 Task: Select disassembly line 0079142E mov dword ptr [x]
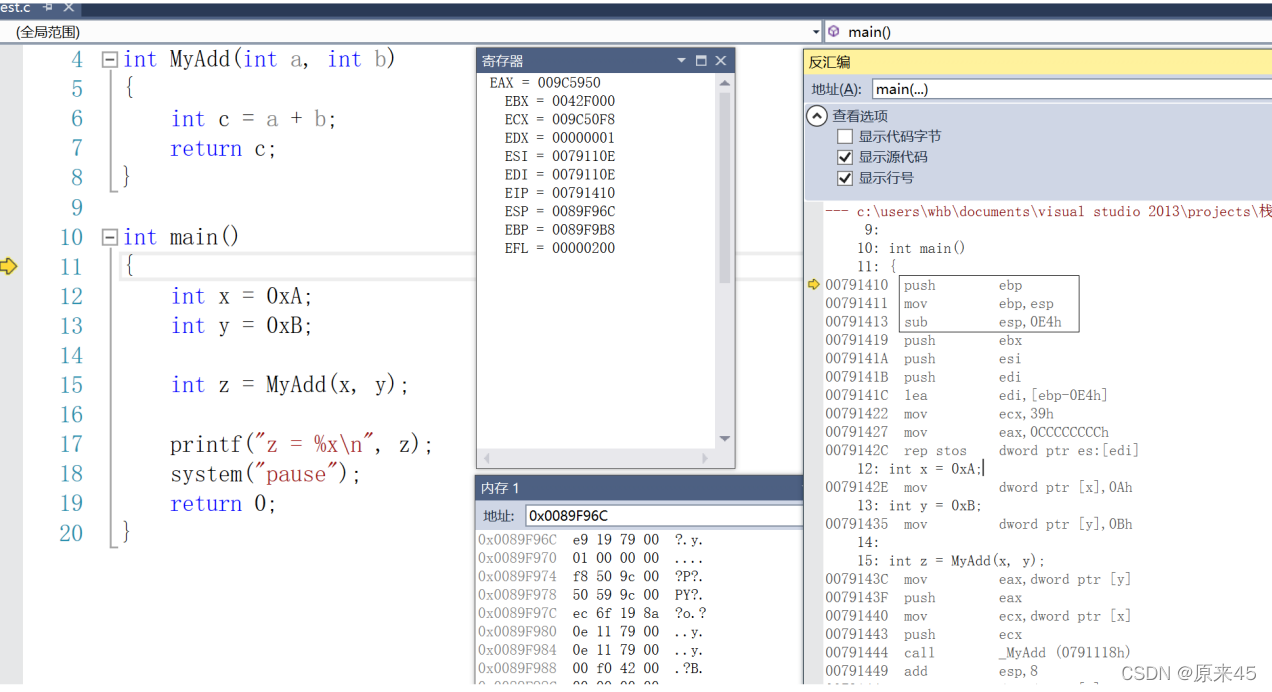(979, 488)
